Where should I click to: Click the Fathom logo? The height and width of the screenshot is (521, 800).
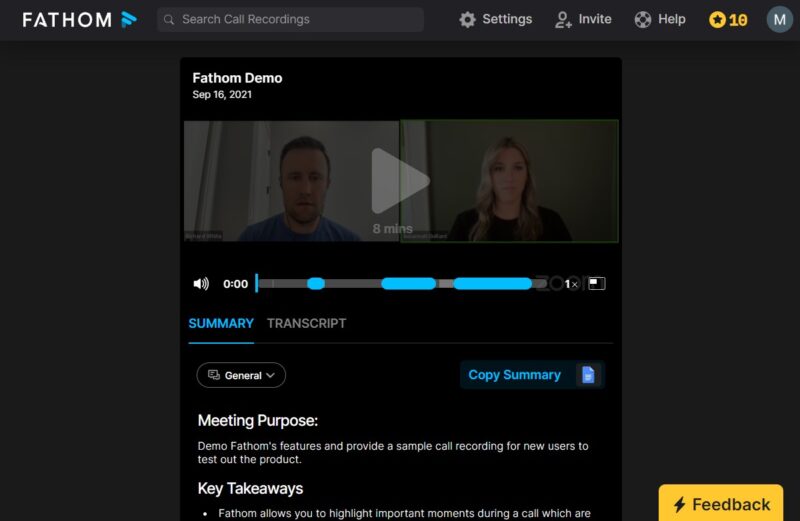pyautogui.click(x=80, y=20)
